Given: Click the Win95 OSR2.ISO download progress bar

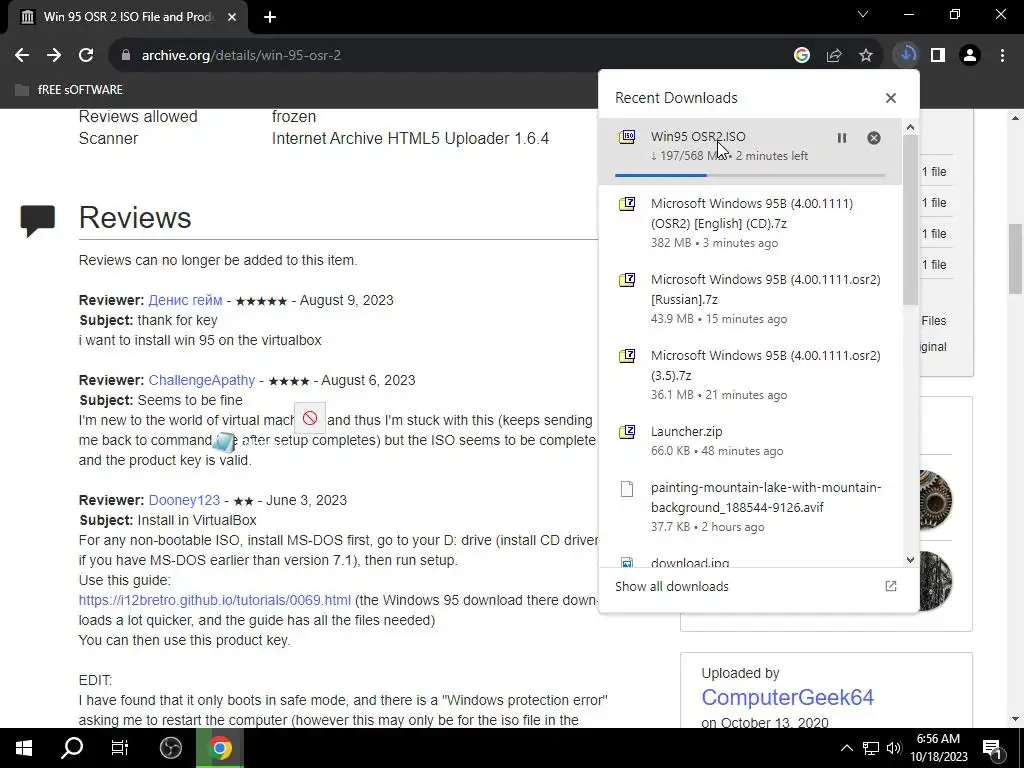Looking at the screenshot, I should pyautogui.click(x=750, y=175).
